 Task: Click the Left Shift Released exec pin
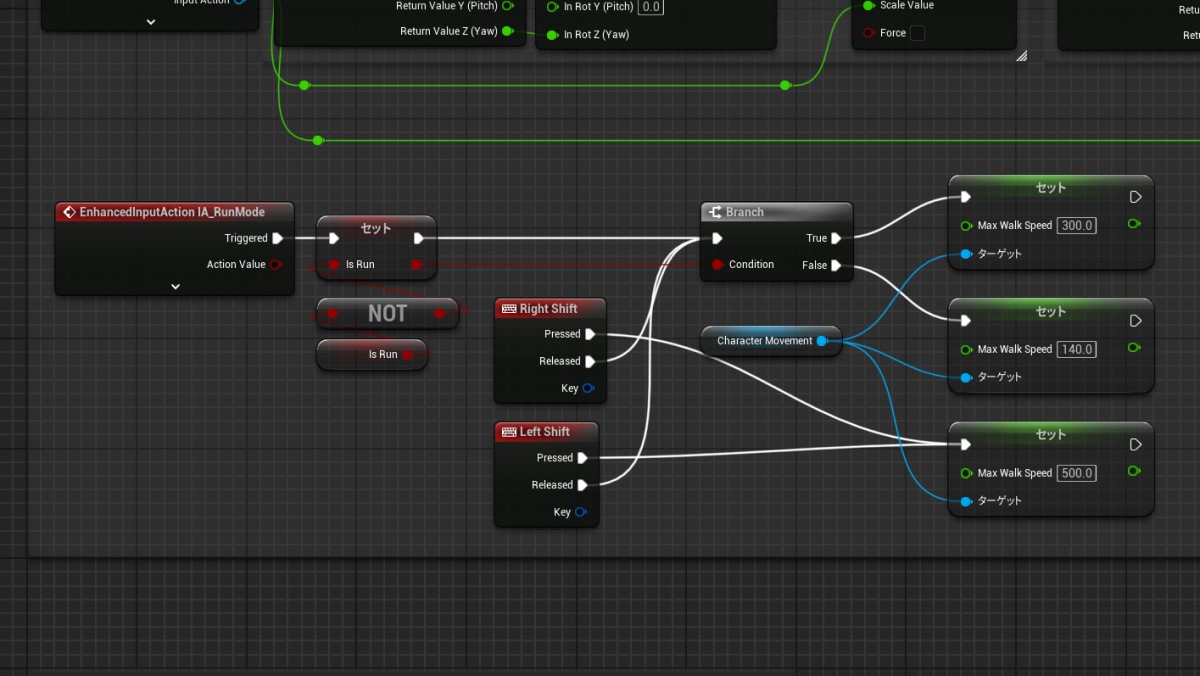(x=582, y=485)
